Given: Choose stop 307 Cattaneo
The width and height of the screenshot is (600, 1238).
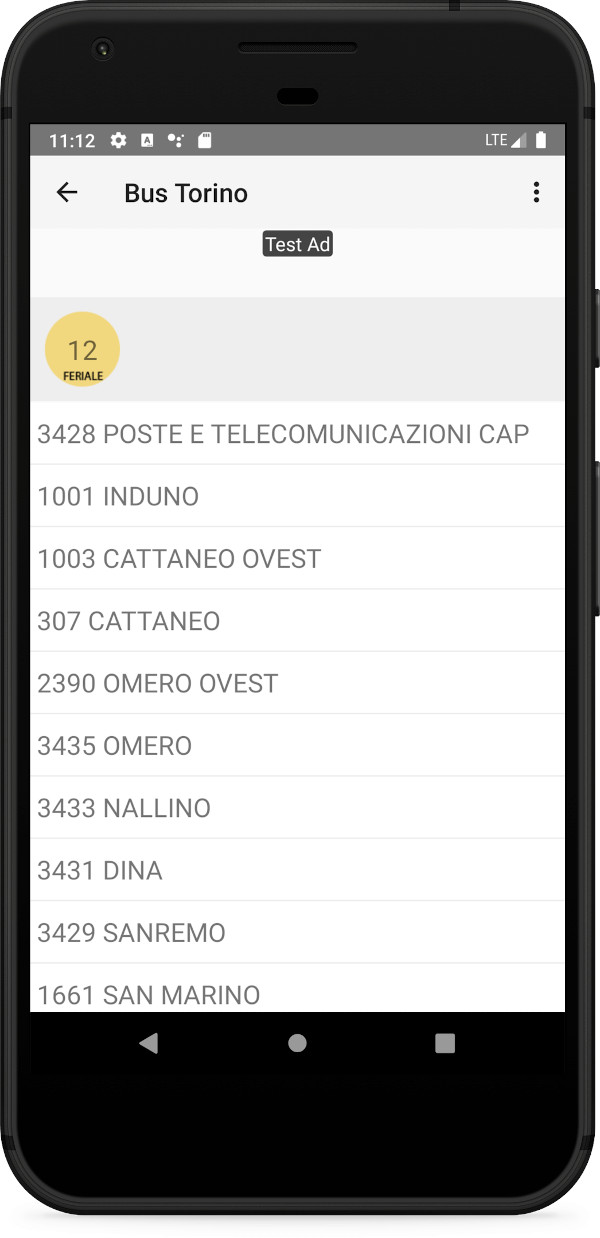Looking at the screenshot, I should 297,621.
